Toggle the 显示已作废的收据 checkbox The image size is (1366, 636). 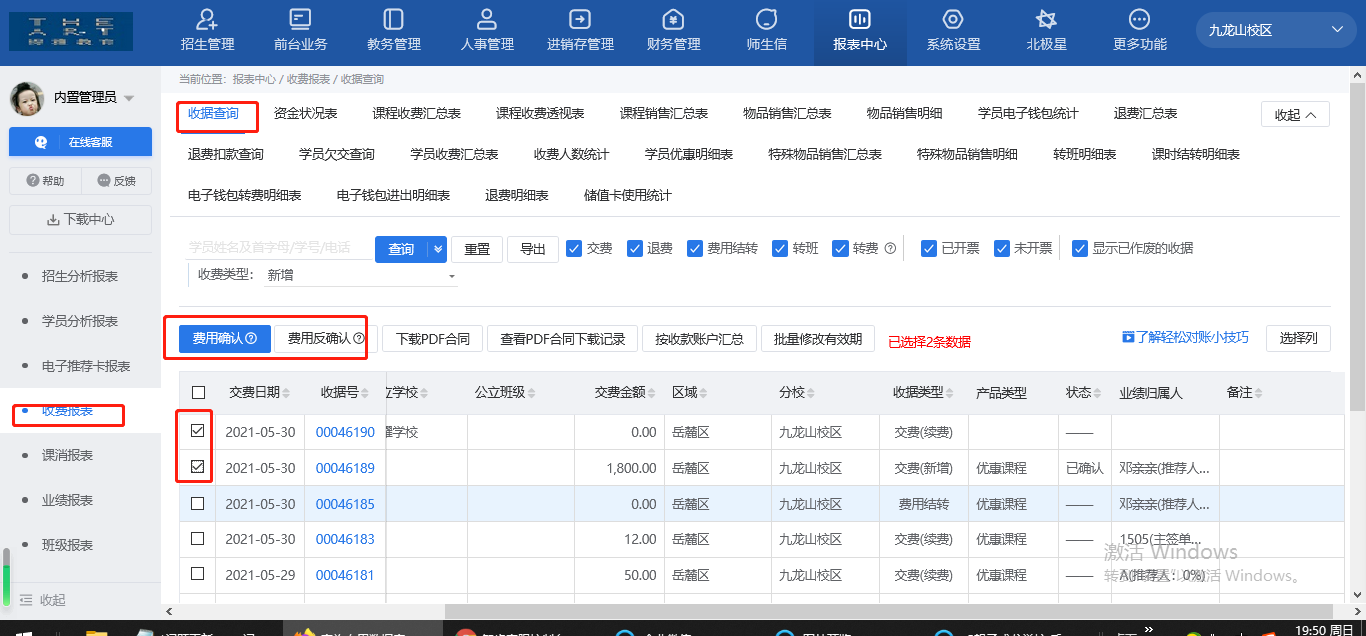coord(1080,248)
